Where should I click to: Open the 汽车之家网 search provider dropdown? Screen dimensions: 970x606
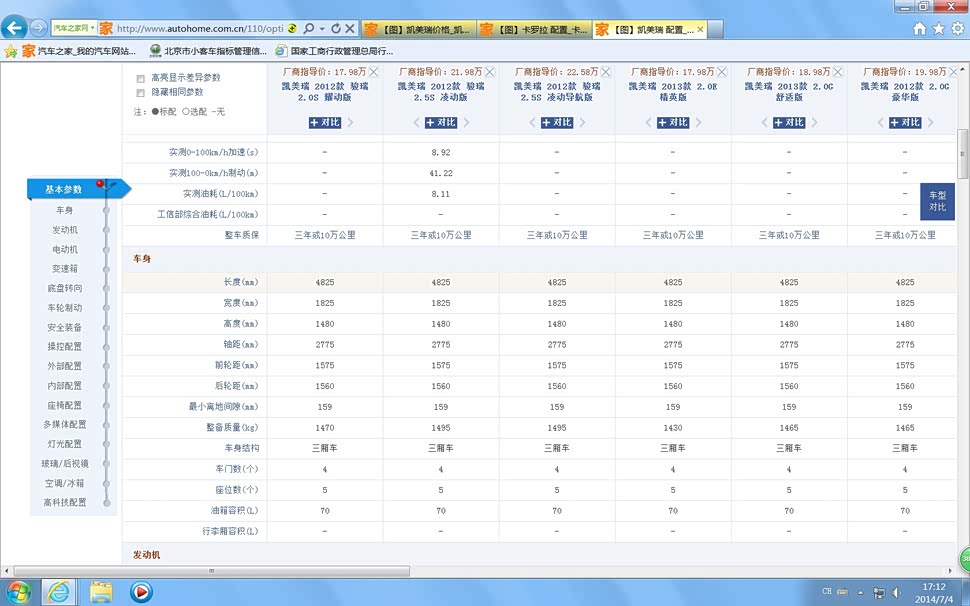pos(74,28)
